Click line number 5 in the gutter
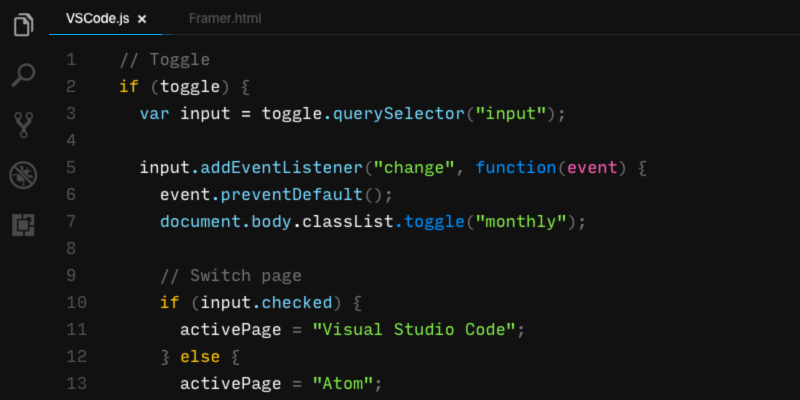The width and height of the screenshot is (800, 400). click(x=71, y=168)
